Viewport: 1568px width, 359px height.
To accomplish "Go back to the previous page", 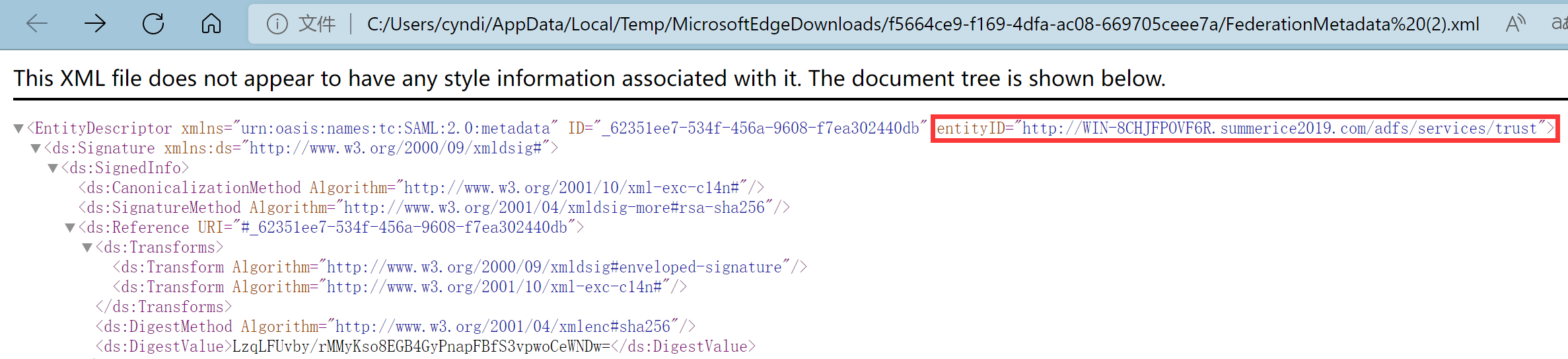I will point(37,24).
